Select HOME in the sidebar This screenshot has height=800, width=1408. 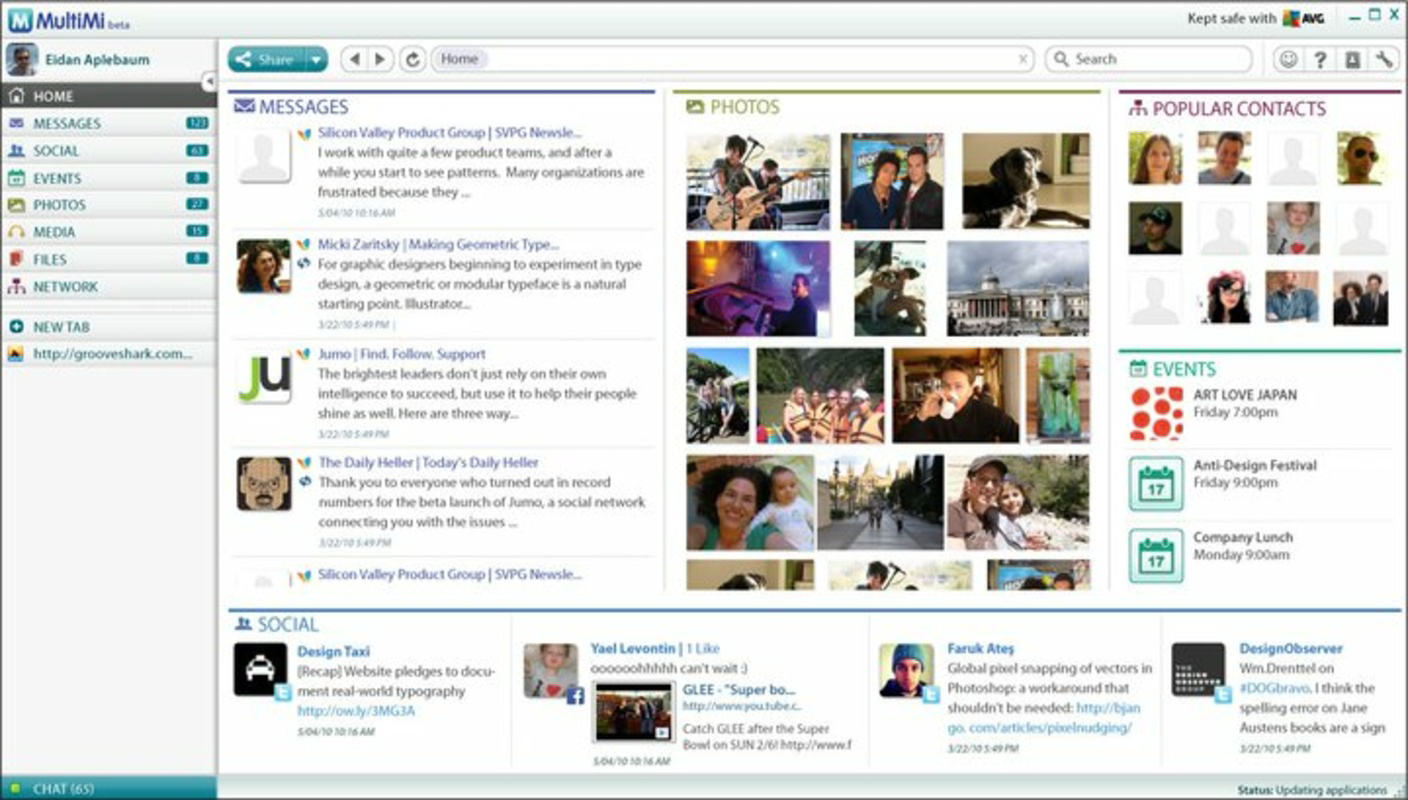tap(108, 96)
